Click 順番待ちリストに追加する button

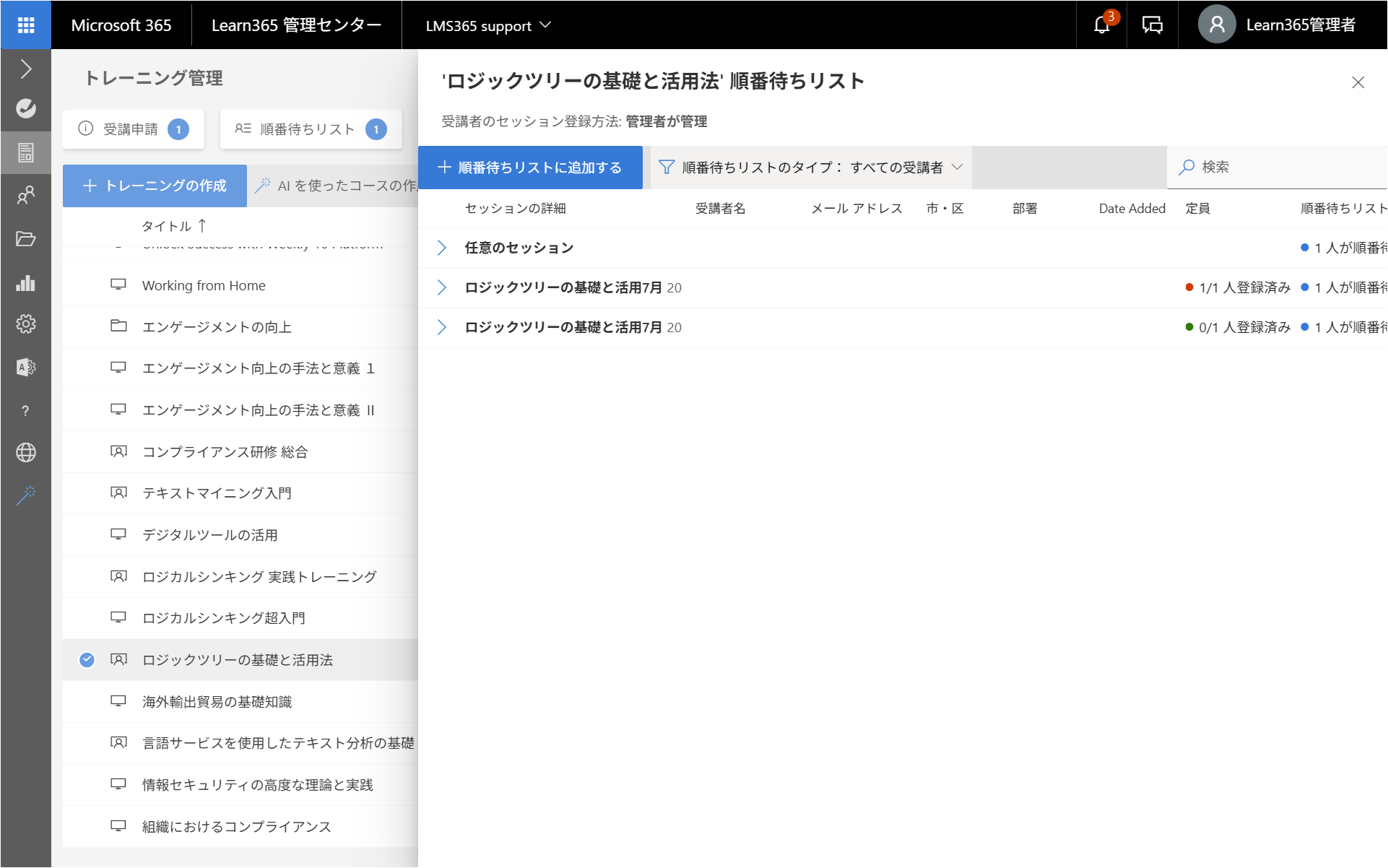click(x=530, y=168)
